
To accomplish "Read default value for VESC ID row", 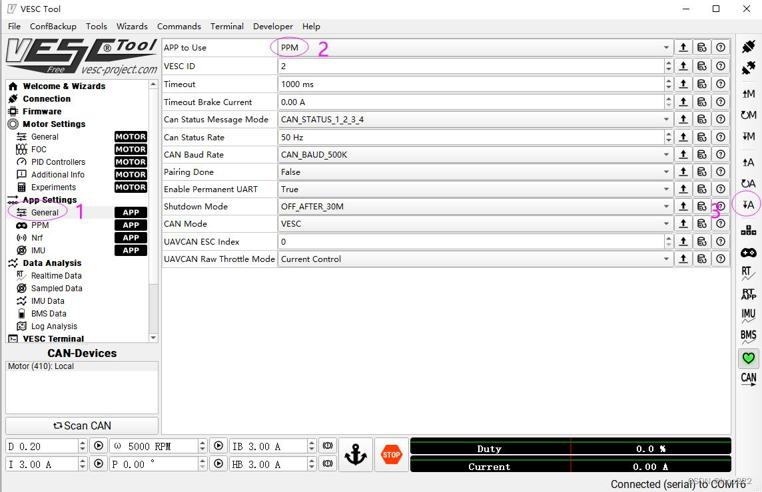I will click(x=702, y=66).
